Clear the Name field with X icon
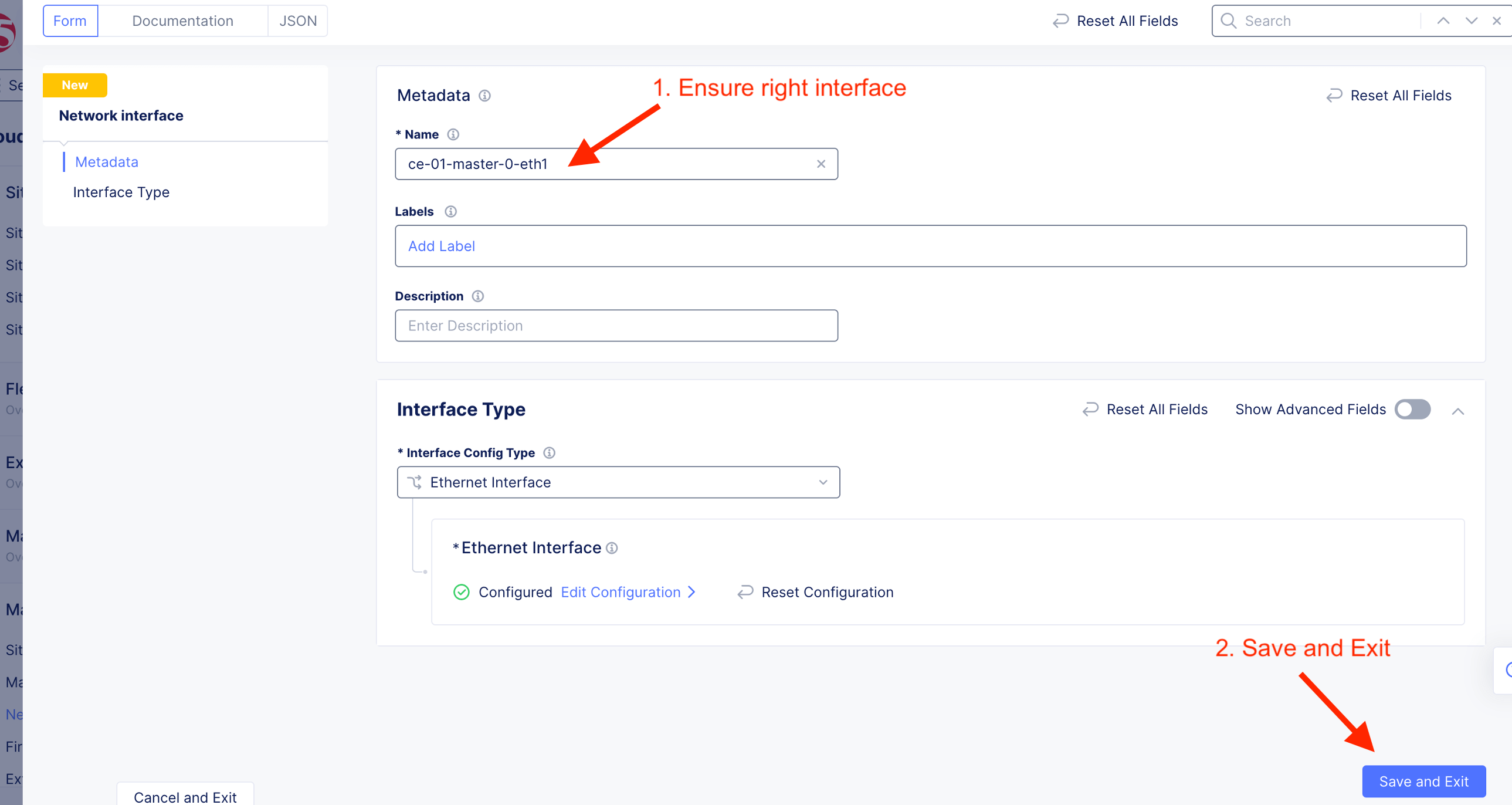 (821, 164)
